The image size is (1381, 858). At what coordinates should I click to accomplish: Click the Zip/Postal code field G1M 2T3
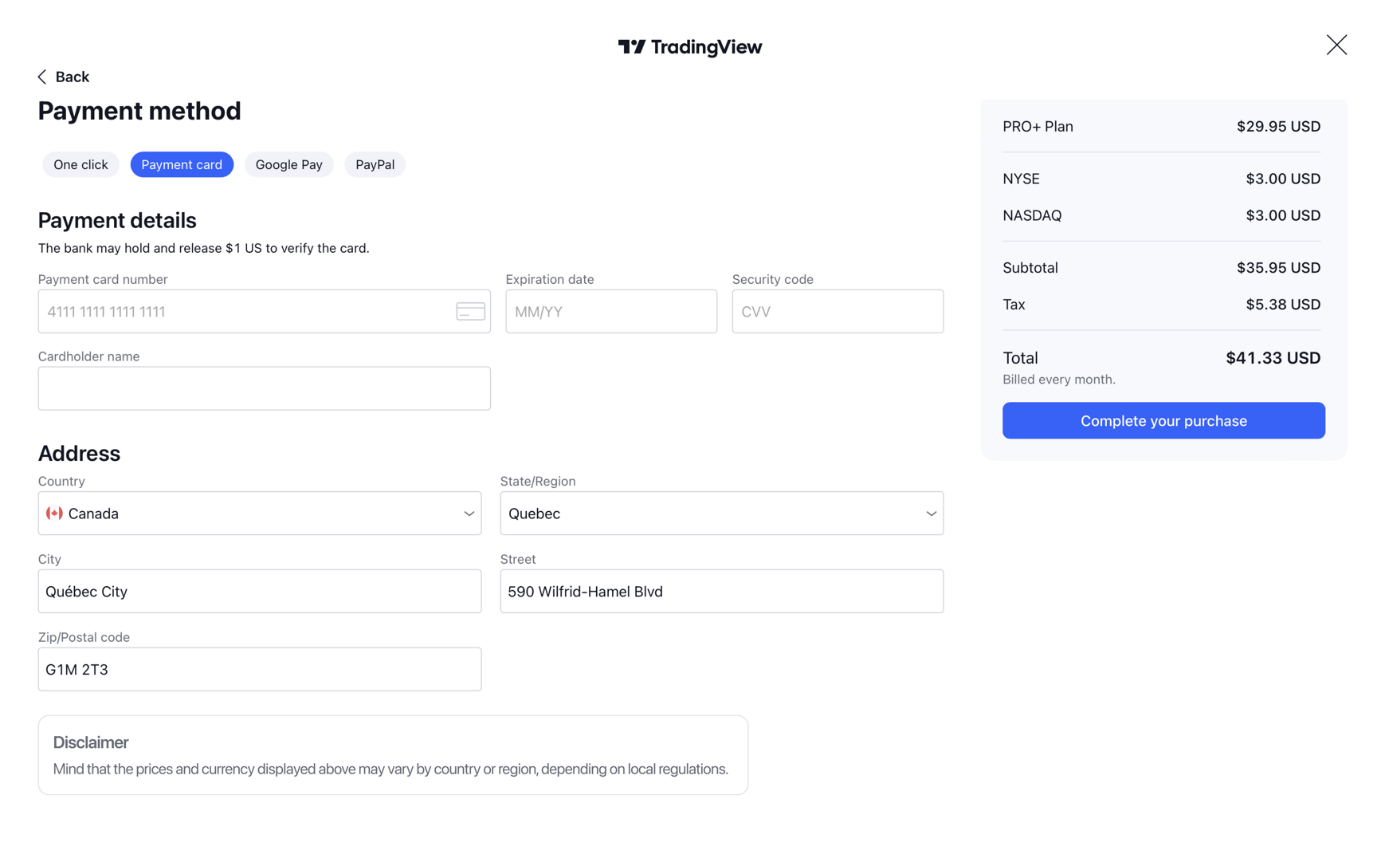[x=260, y=669]
